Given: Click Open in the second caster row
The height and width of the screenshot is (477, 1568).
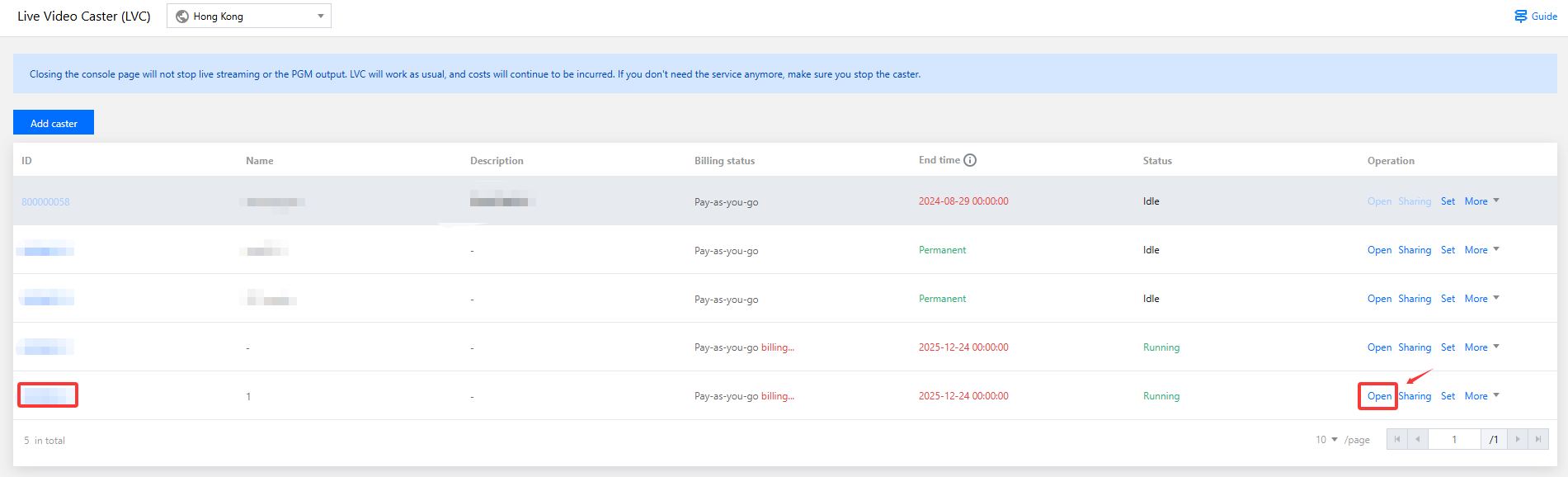Looking at the screenshot, I should tap(1379, 250).
